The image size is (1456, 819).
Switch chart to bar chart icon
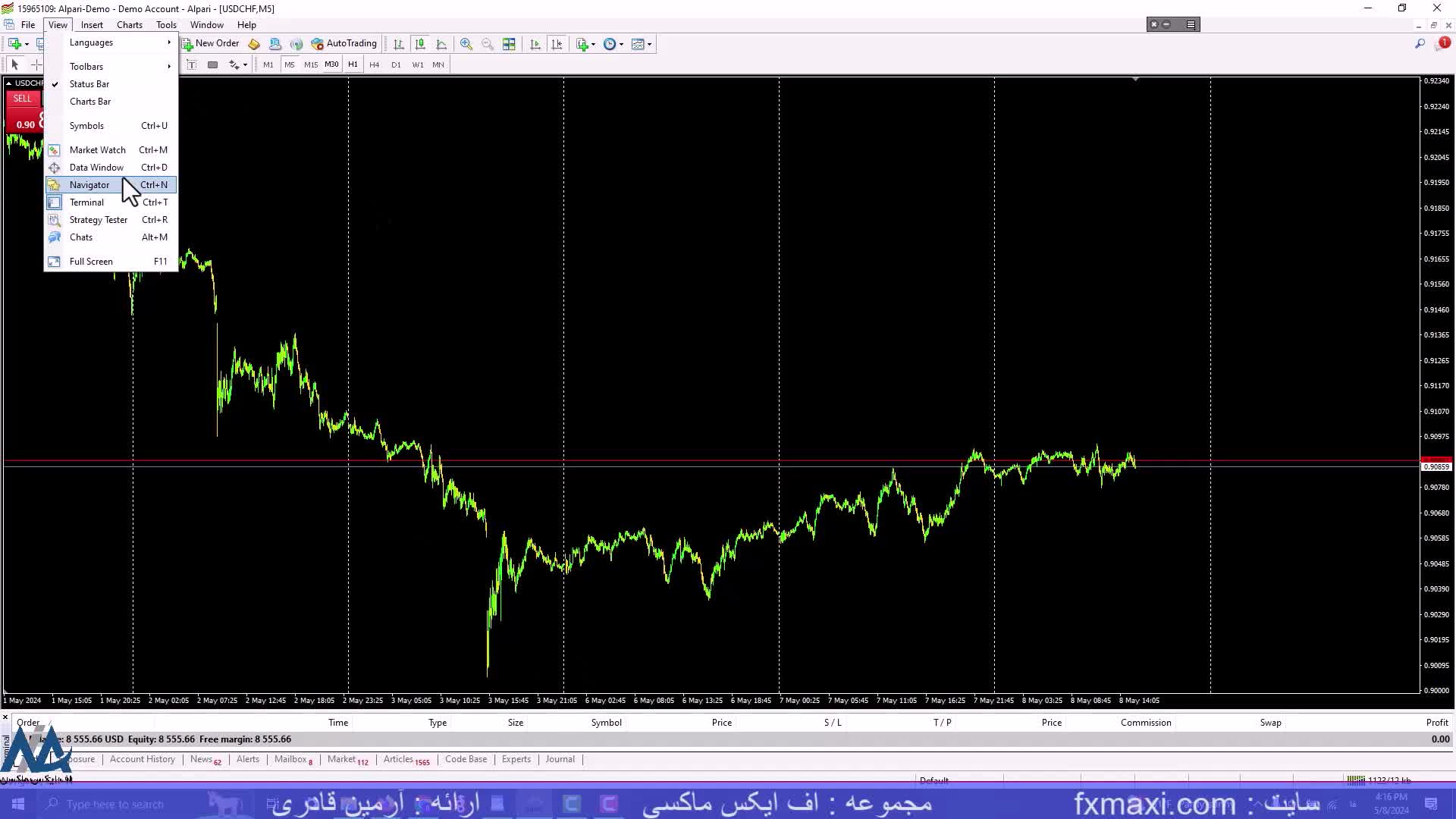[399, 44]
